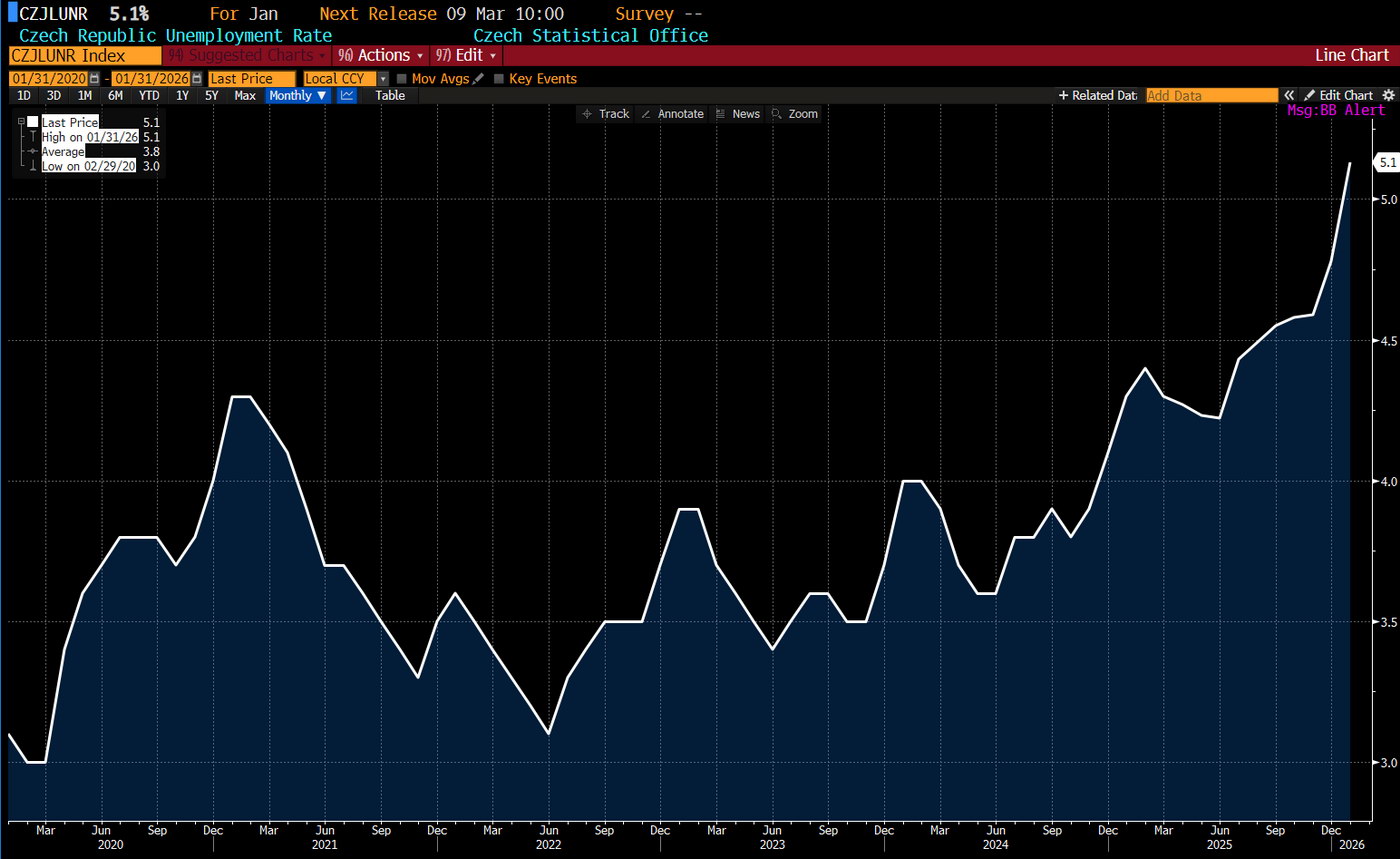Click the CZJLUNR ticker in header
The image size is (1400, 859).
[x=53, y=14]
